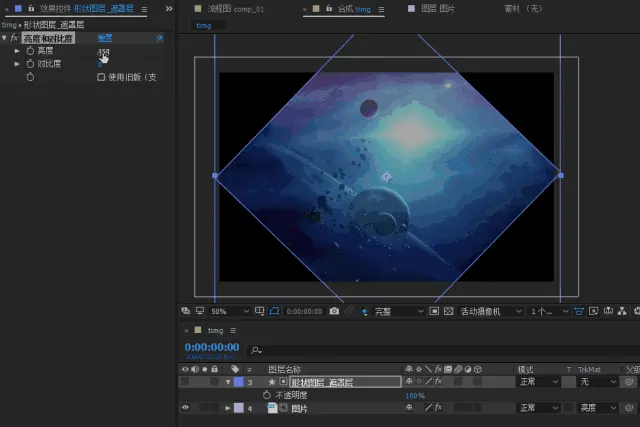Toggle the lock on 效果控件 panel
Viewport: 640px width, 427px height.
(31, 8)
